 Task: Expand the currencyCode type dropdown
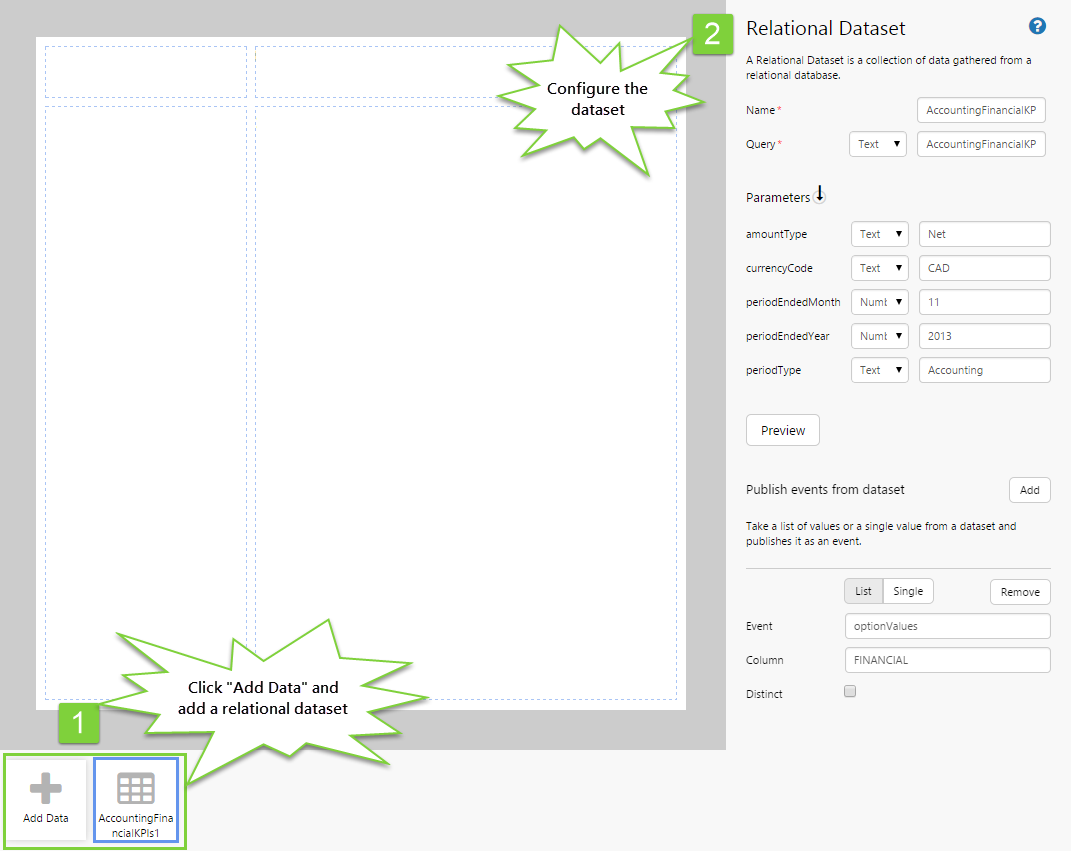tap(879, 268)
